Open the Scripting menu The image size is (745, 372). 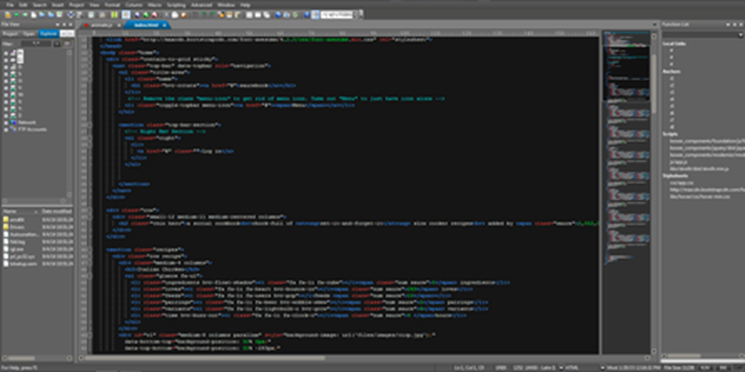pyautogui.click(x=176, y=4)
